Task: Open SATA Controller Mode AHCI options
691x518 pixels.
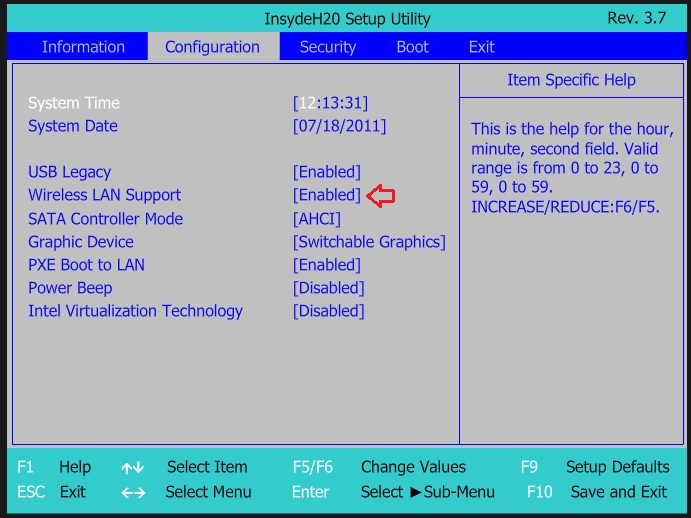Action: [x=316, y=219]
